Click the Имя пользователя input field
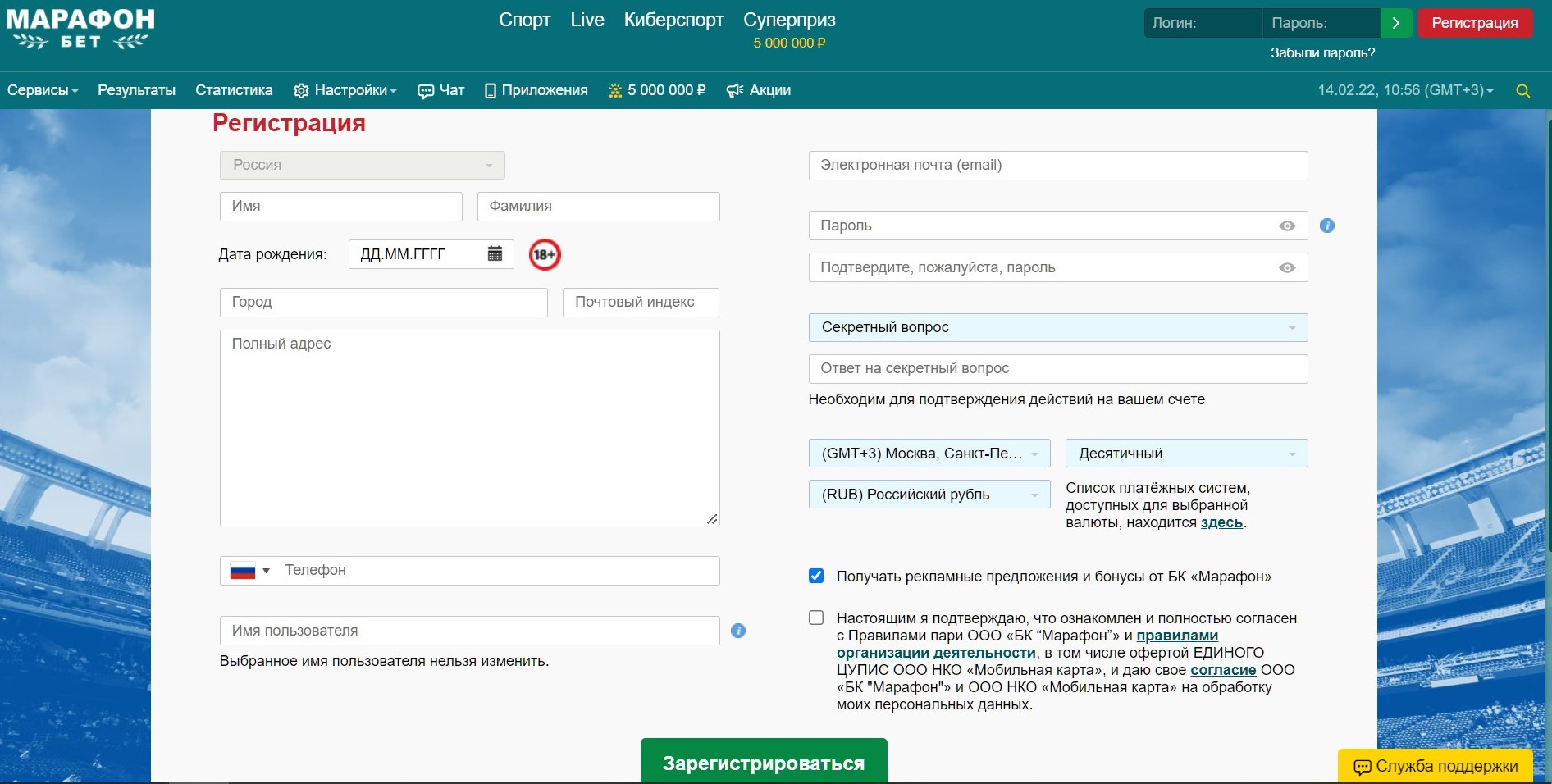 pos(470,631)
